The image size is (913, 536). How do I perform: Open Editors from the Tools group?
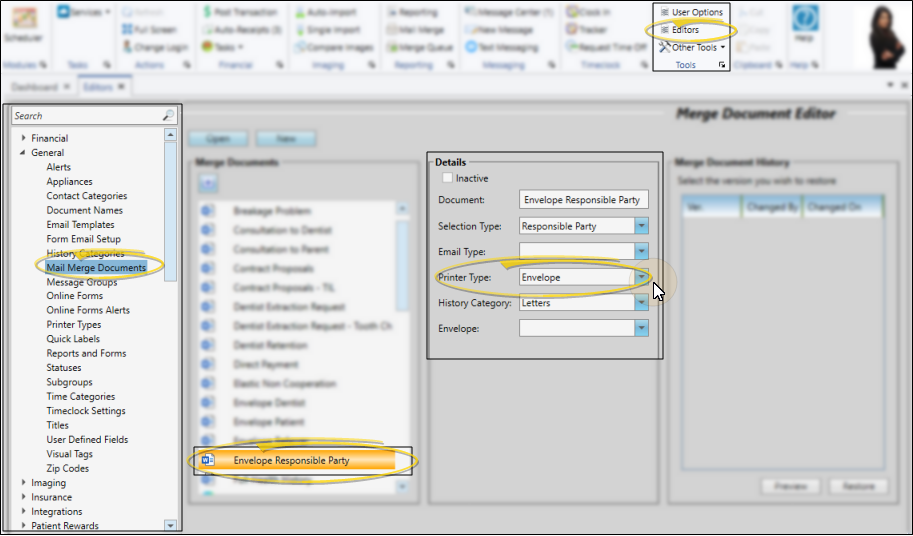664,30
